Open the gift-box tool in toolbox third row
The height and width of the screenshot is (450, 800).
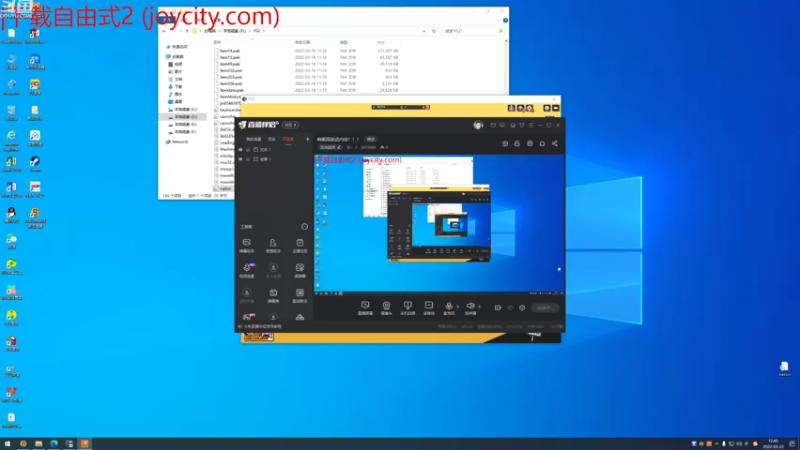click(273, 295)
